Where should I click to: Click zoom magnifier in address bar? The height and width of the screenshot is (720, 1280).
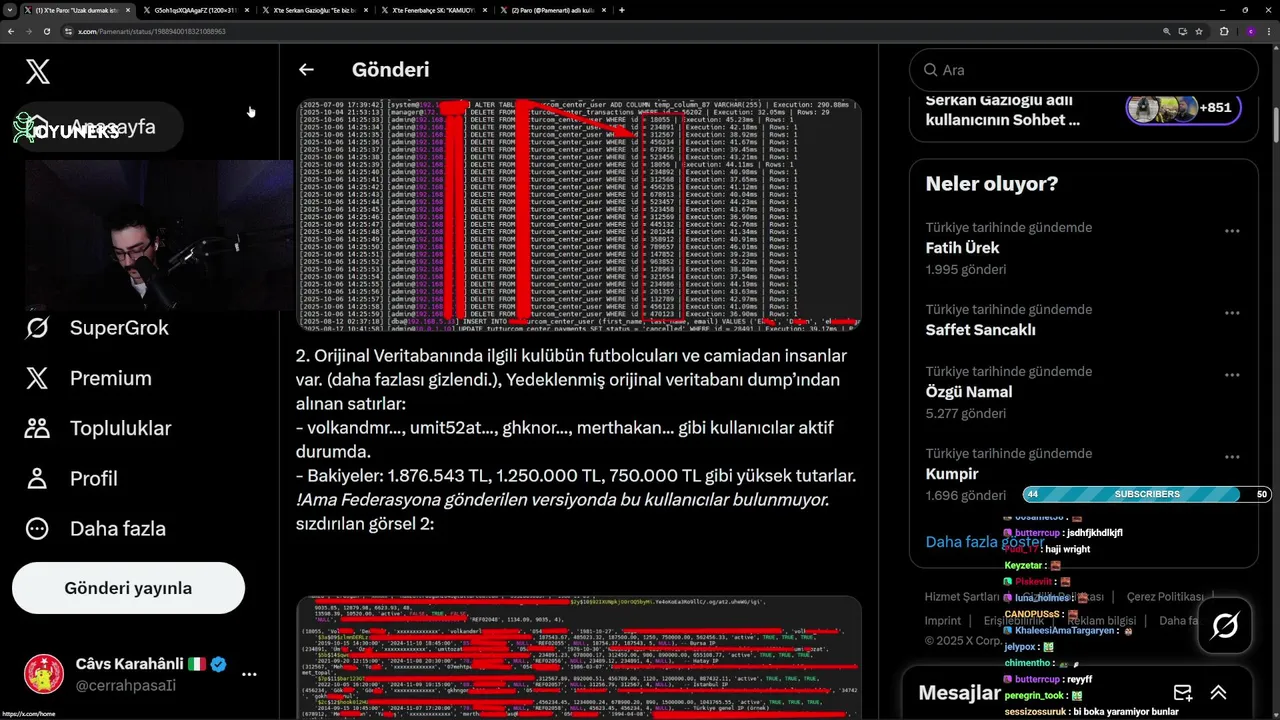click(x=1166, y=31)
